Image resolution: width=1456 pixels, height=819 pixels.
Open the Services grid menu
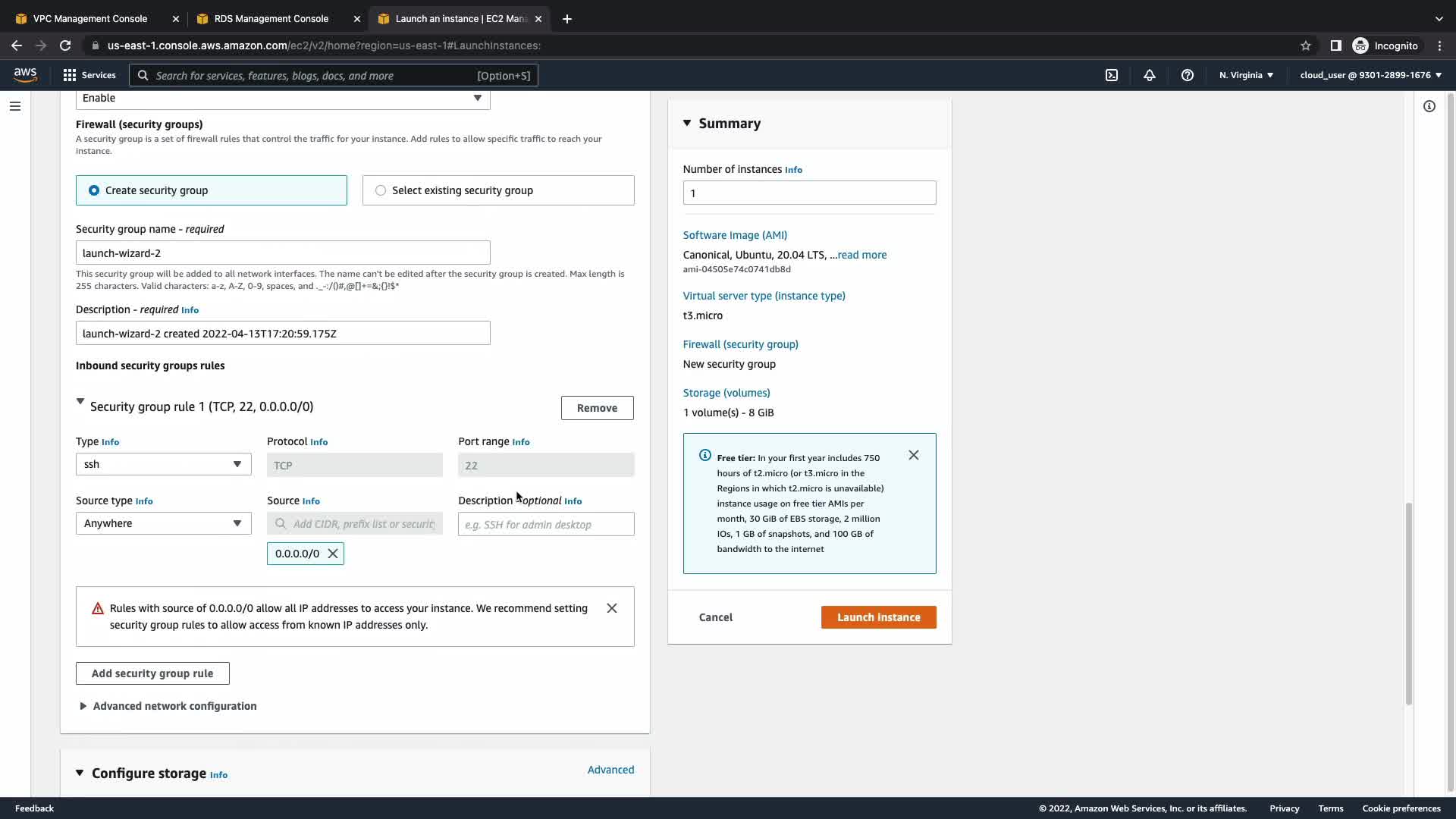coord(89,75)
